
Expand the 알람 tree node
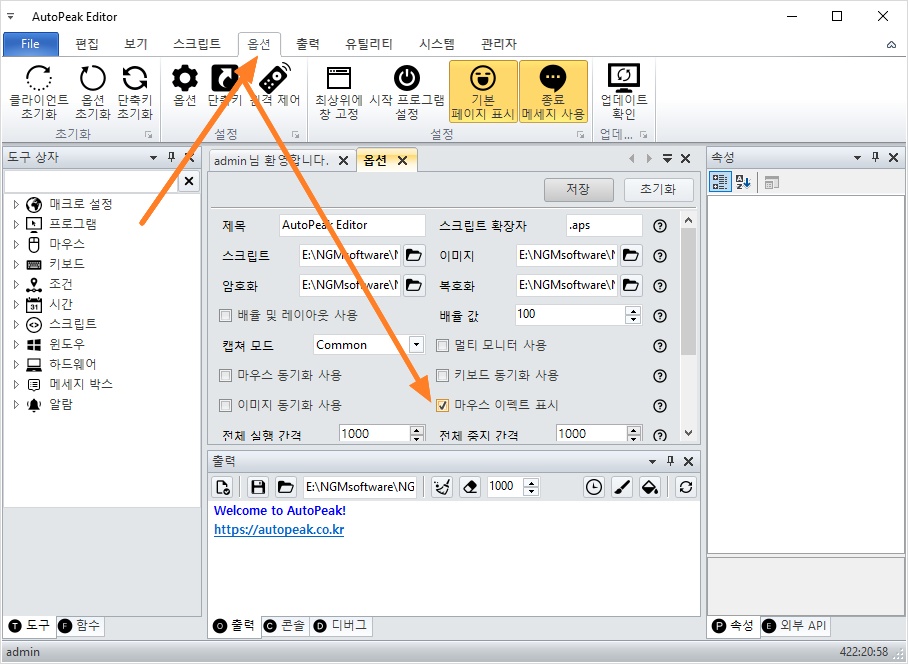16,405
